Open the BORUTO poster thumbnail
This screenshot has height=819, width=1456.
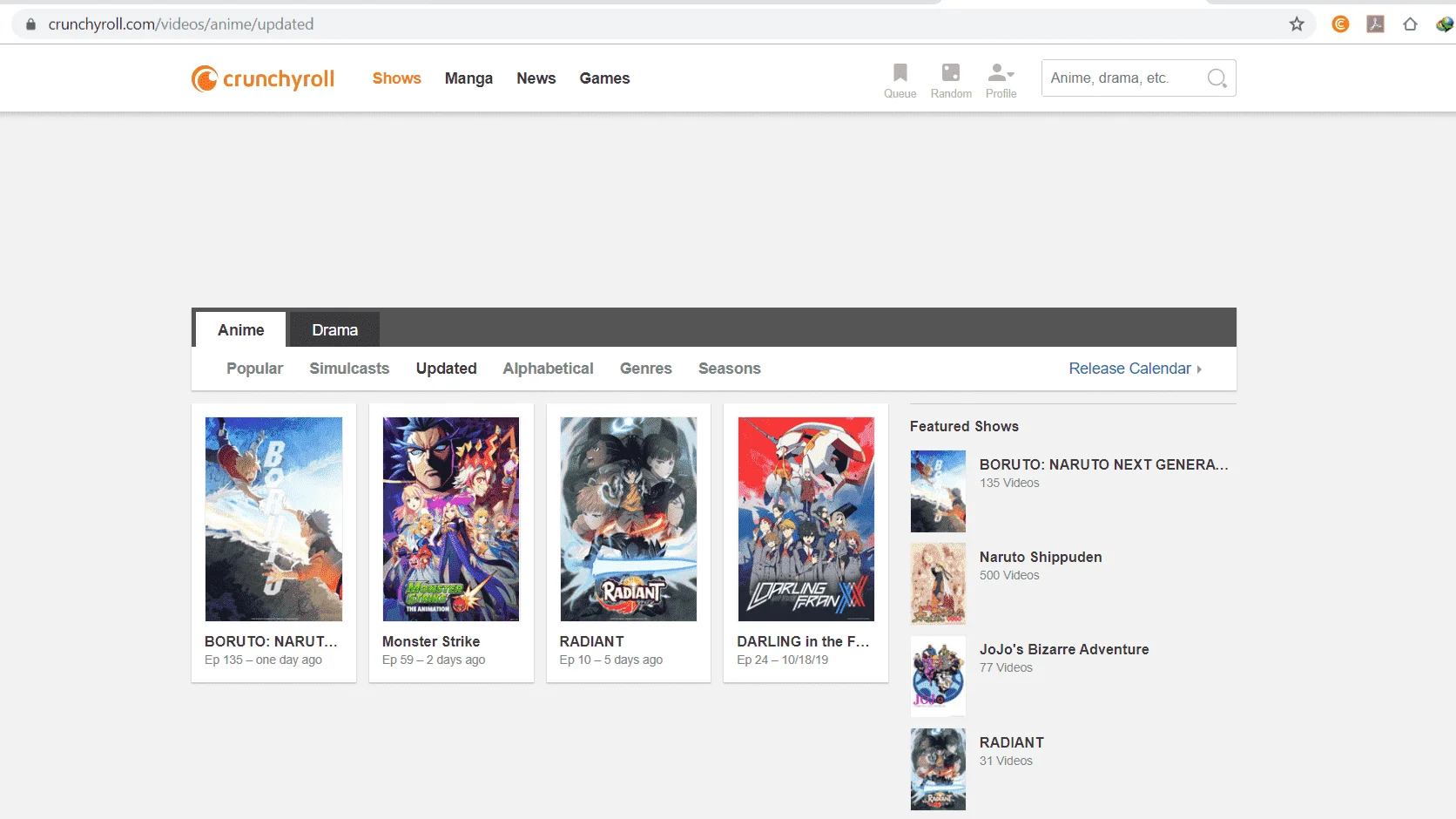click(273, 519)
